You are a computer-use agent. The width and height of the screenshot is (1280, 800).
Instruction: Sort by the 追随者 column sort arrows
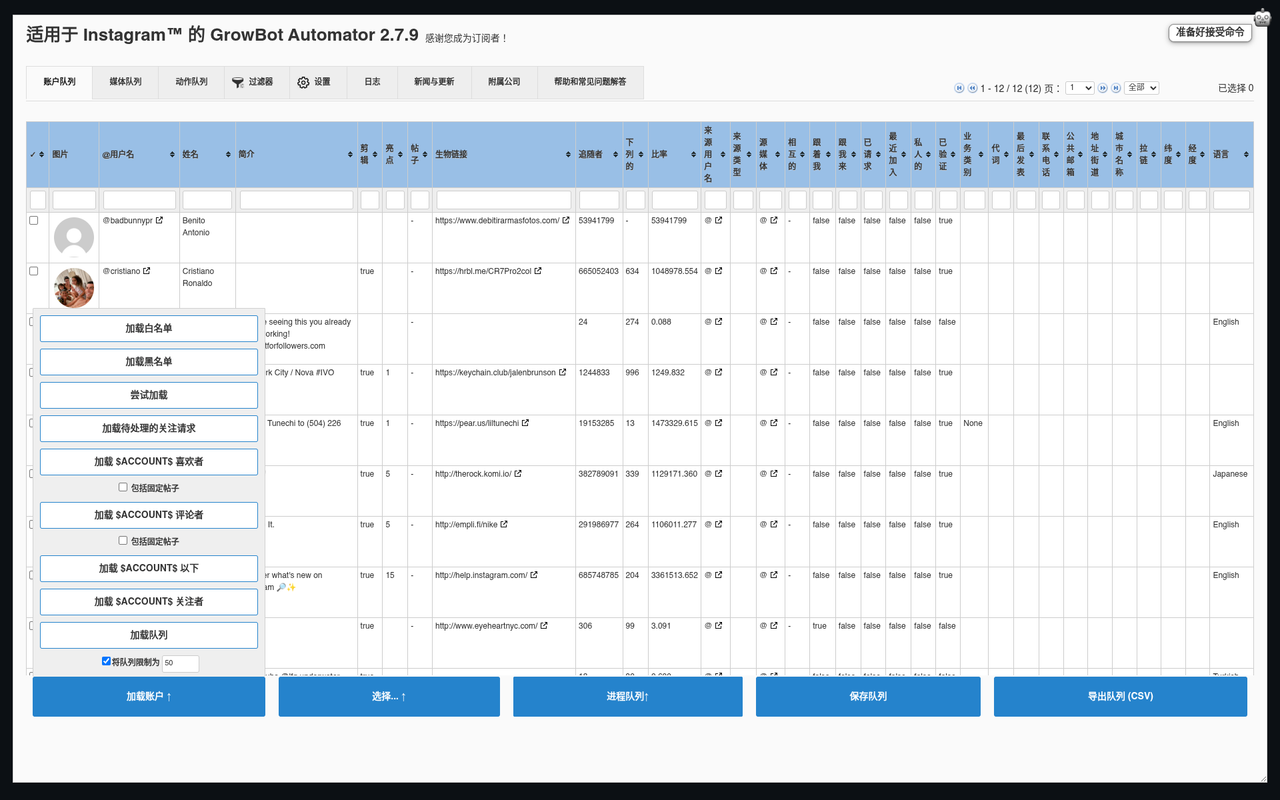(616, 155)
